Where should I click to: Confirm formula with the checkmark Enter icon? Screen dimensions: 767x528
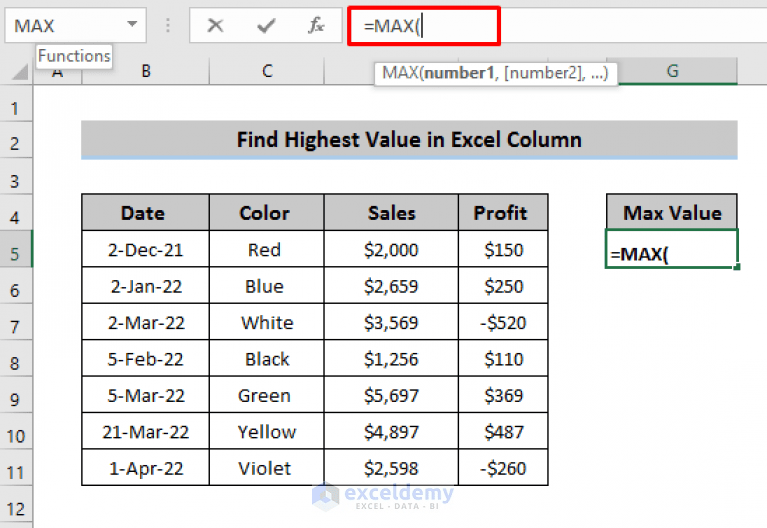click(266, 25)
